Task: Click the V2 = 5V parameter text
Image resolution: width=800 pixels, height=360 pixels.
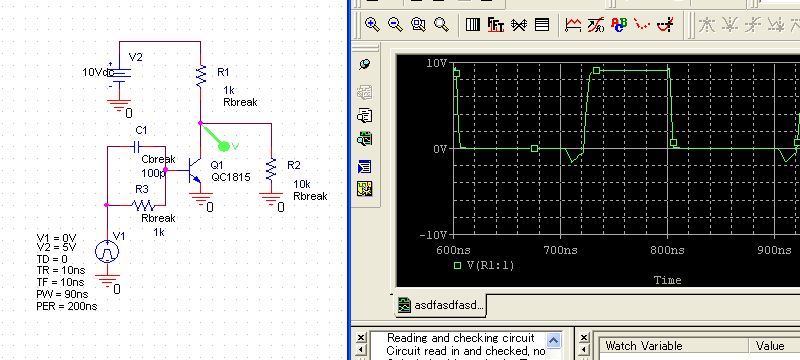Action: click(57, 248)
